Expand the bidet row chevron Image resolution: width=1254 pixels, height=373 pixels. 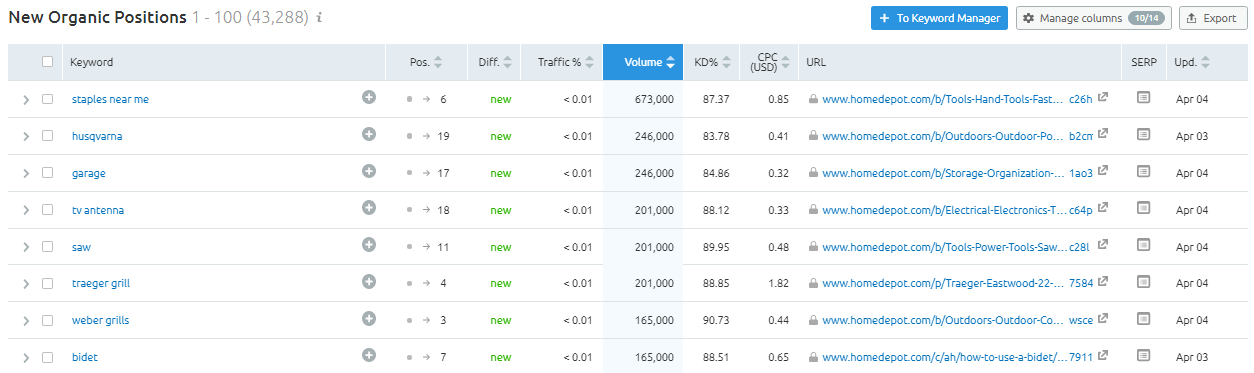26,357
